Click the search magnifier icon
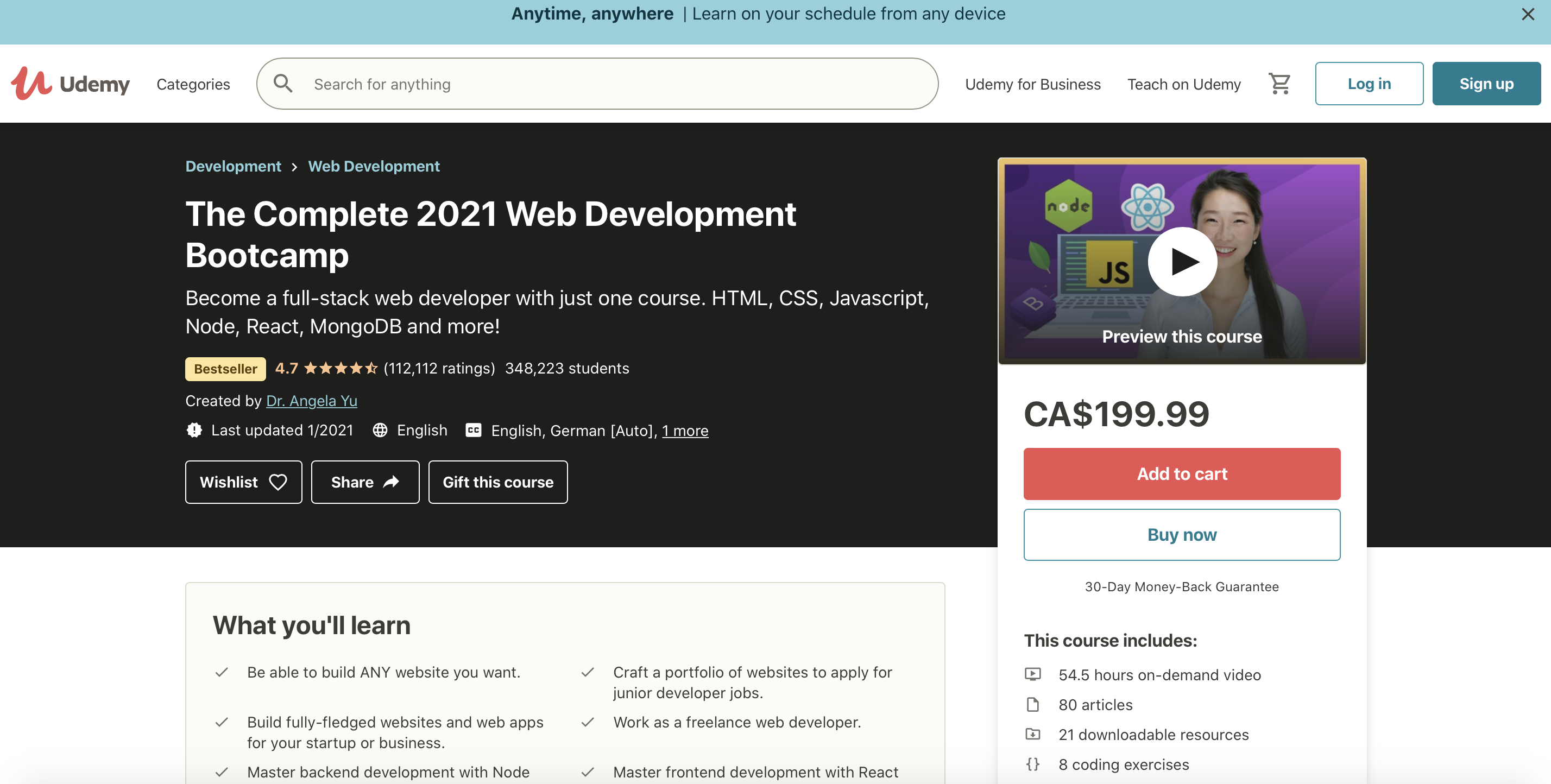Screen dimensions: 1551x784 coord(283,84)
